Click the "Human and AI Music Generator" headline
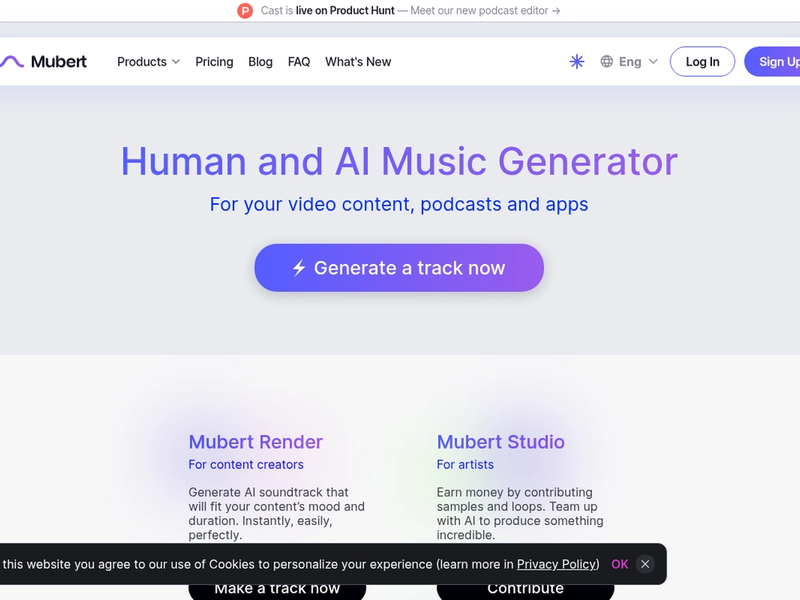 pyautogui.click(x=399, y=161)
